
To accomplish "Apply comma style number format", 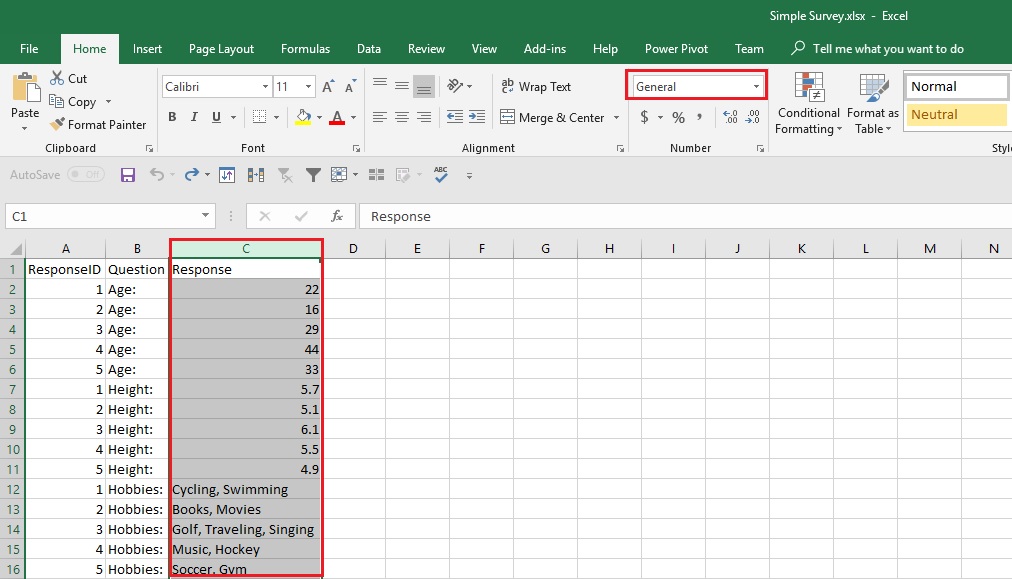I will [x=700, y=117].
